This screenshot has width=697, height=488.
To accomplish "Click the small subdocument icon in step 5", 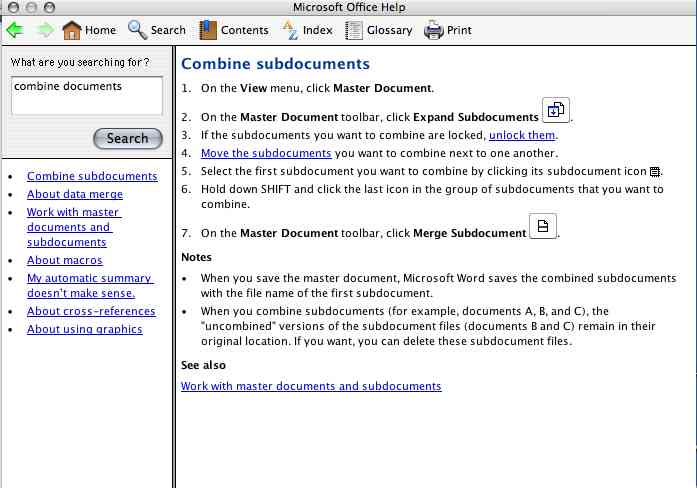I will [655, 172].
